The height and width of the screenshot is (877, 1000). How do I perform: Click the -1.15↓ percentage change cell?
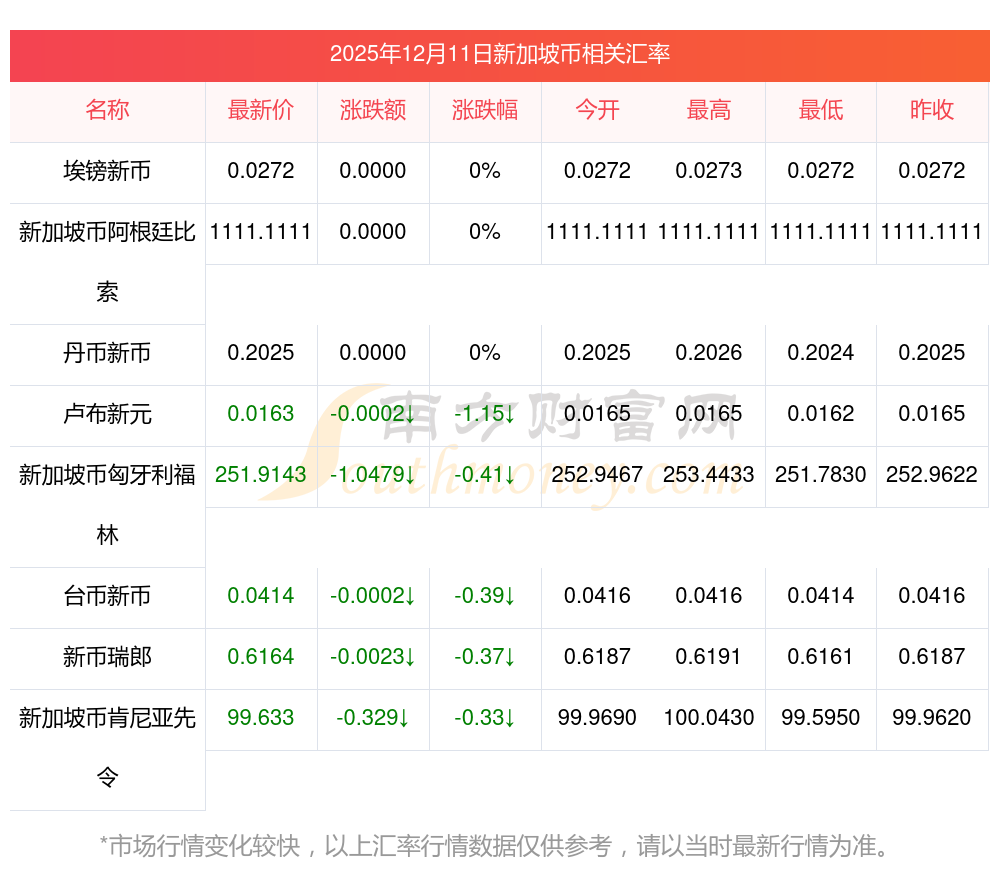485,414
